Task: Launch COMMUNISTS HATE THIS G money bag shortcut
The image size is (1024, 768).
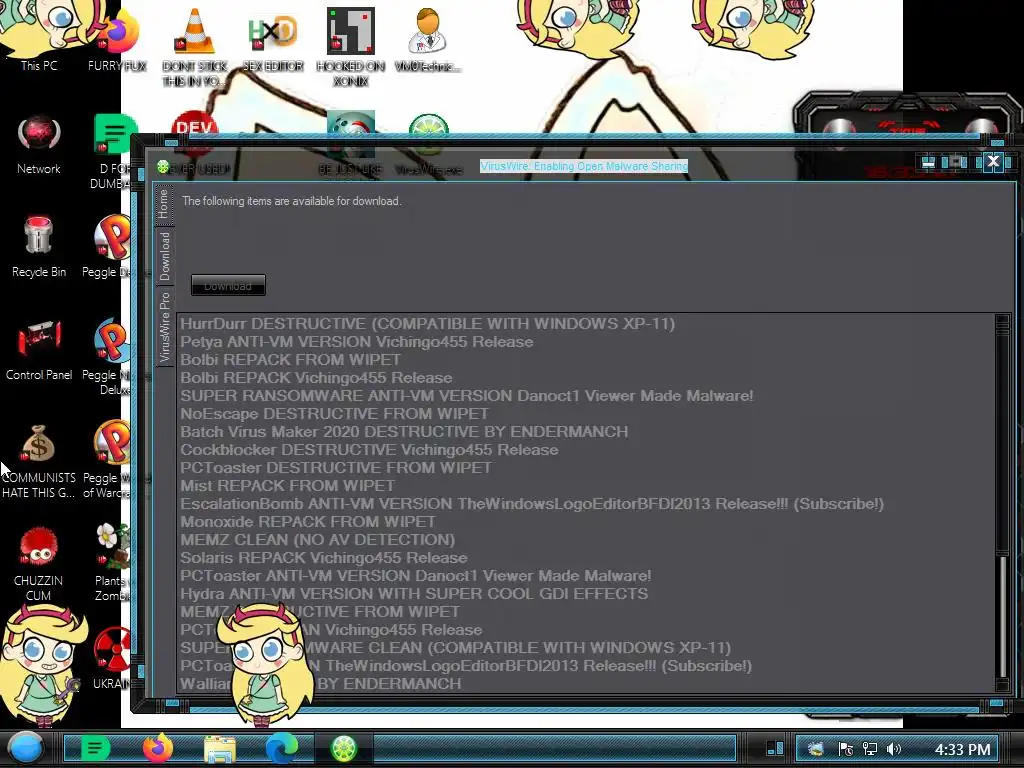Action: pos(39,460)
